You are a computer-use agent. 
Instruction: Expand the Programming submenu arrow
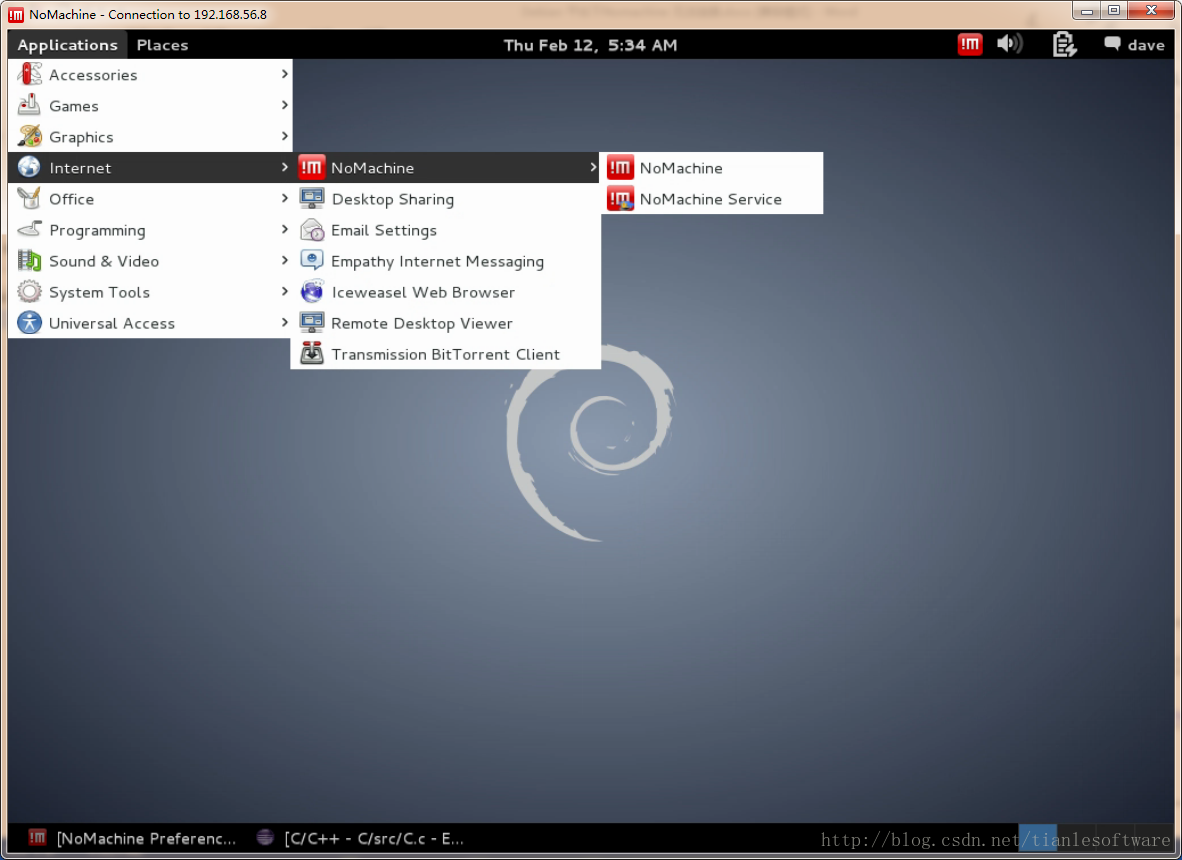pos(284,229)
